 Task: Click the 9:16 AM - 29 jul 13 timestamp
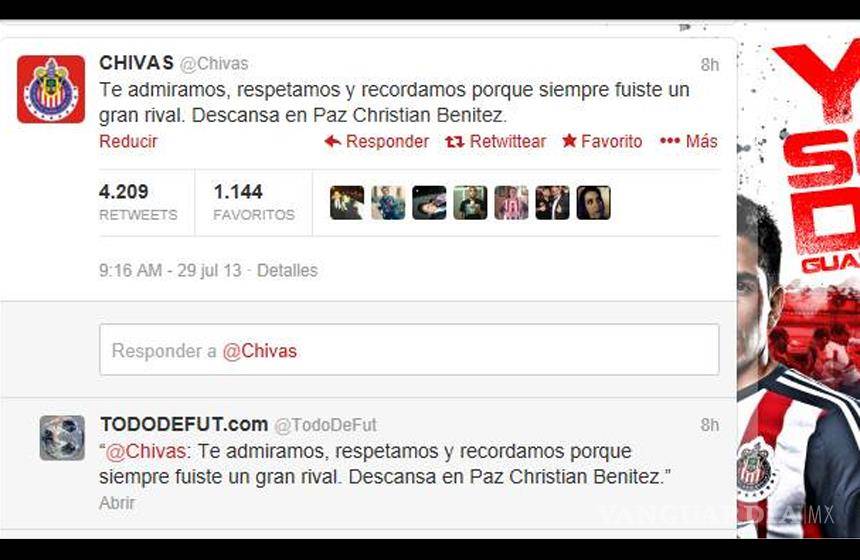(170, 270)
